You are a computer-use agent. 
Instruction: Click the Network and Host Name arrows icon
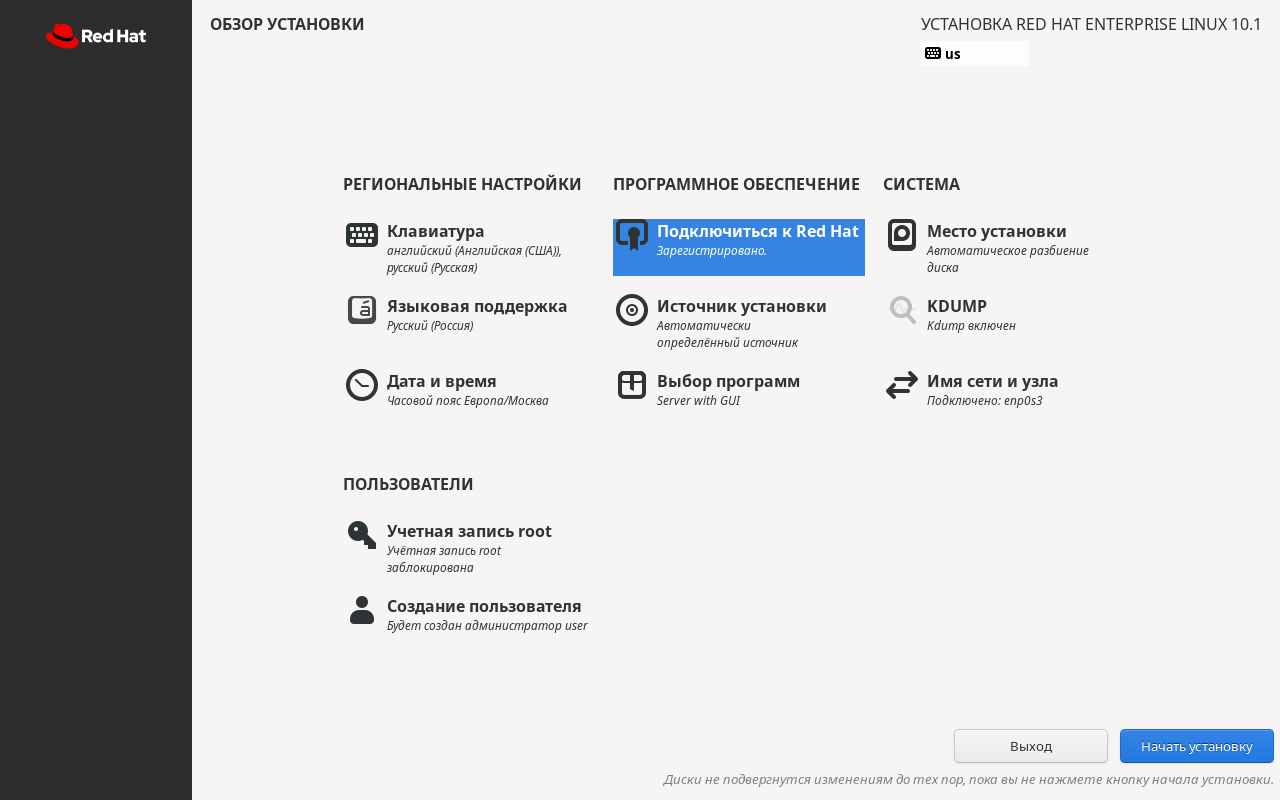pos(902,385)
